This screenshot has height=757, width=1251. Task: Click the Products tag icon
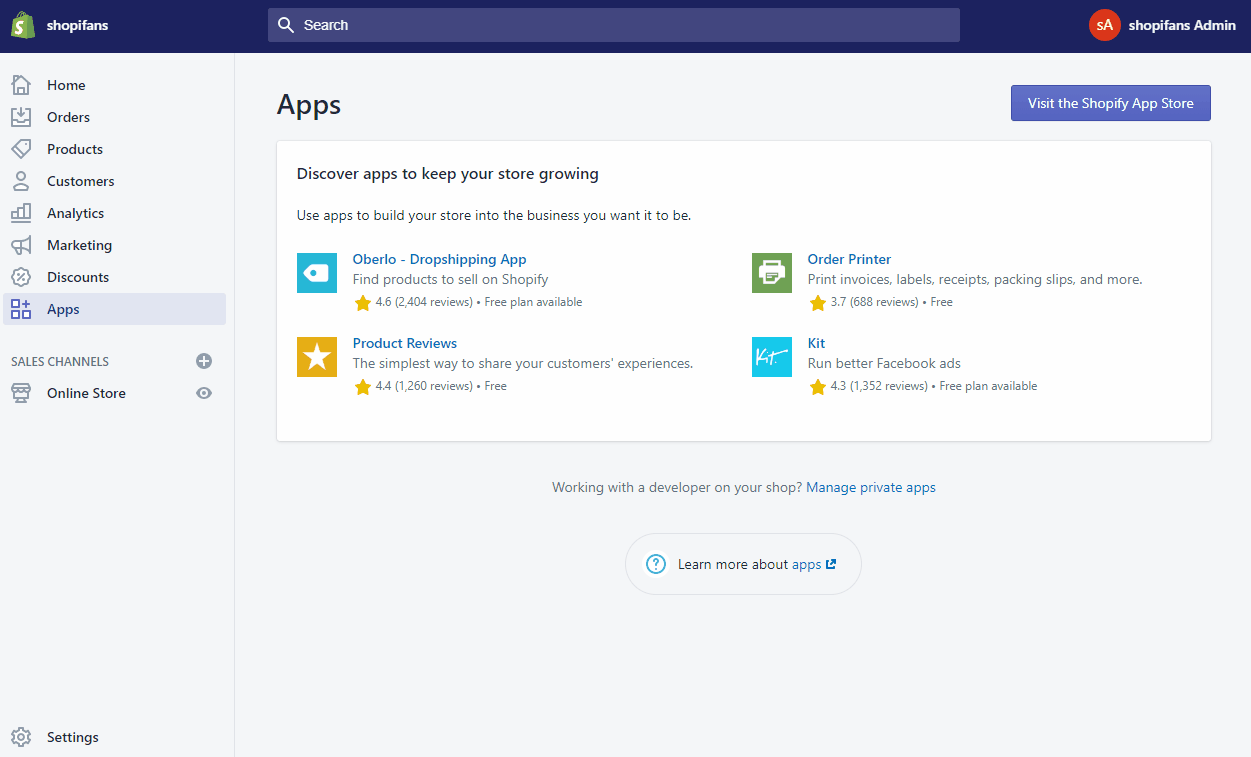[x=21, y=149]
